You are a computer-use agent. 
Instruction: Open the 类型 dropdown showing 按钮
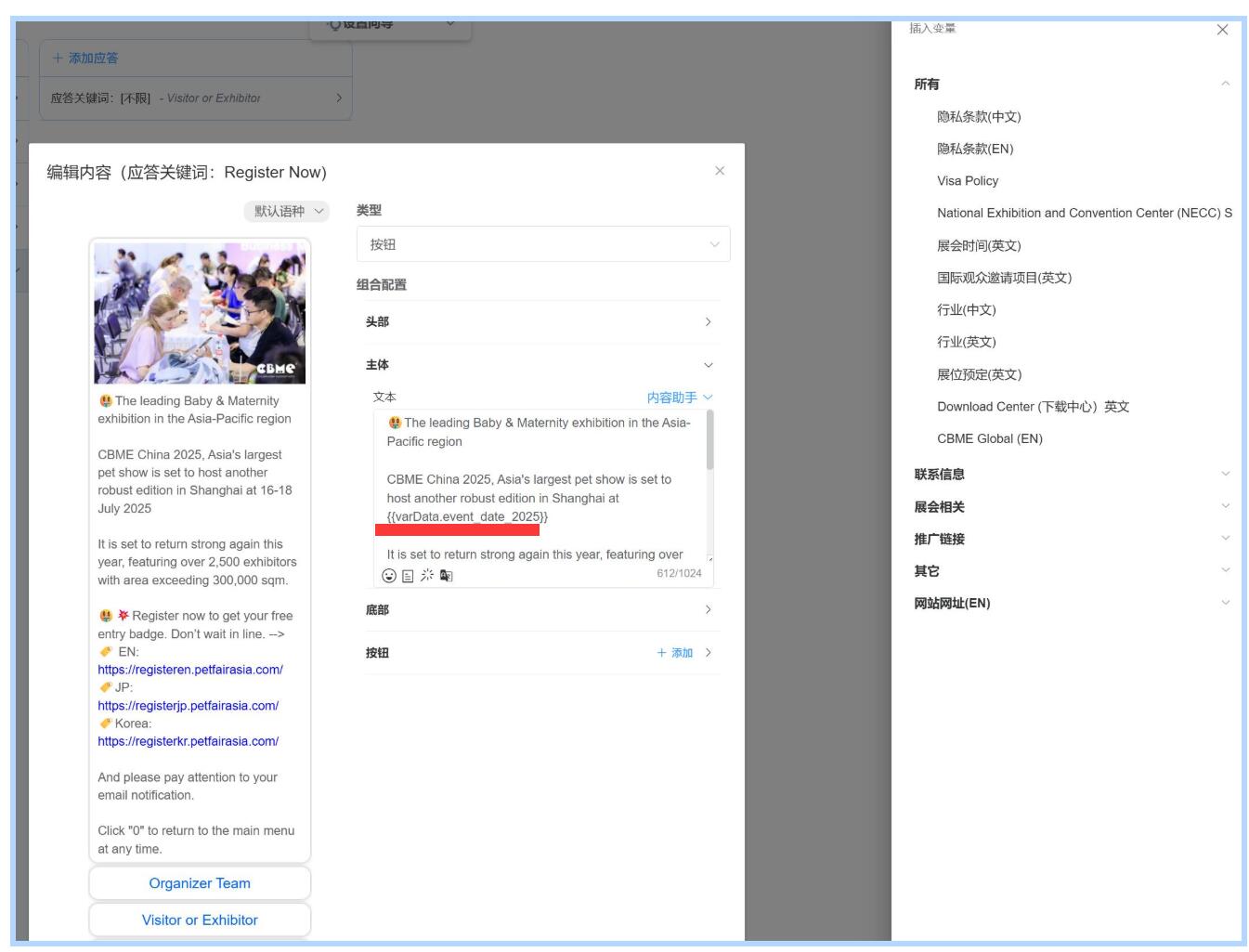pos(543,244)
